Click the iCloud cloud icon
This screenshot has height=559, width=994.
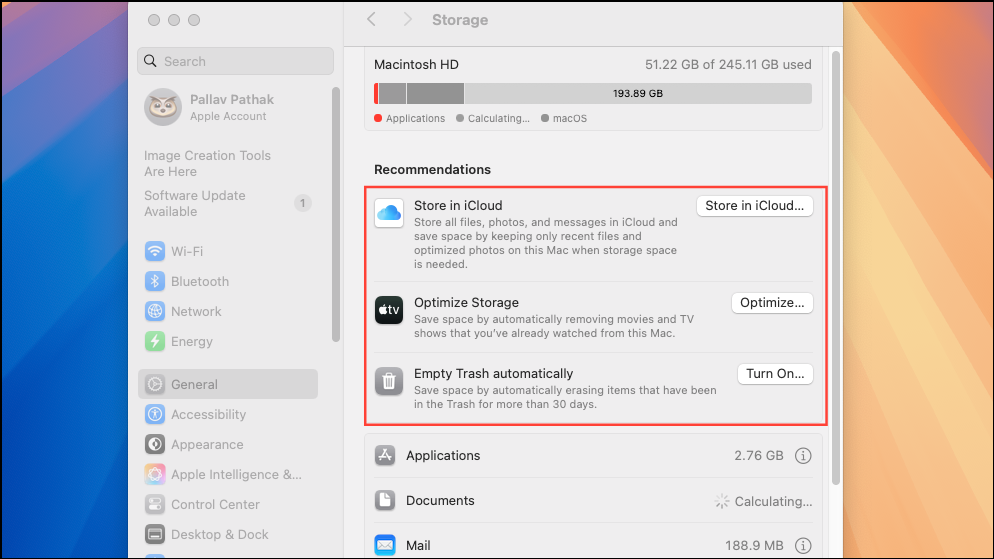389,213
